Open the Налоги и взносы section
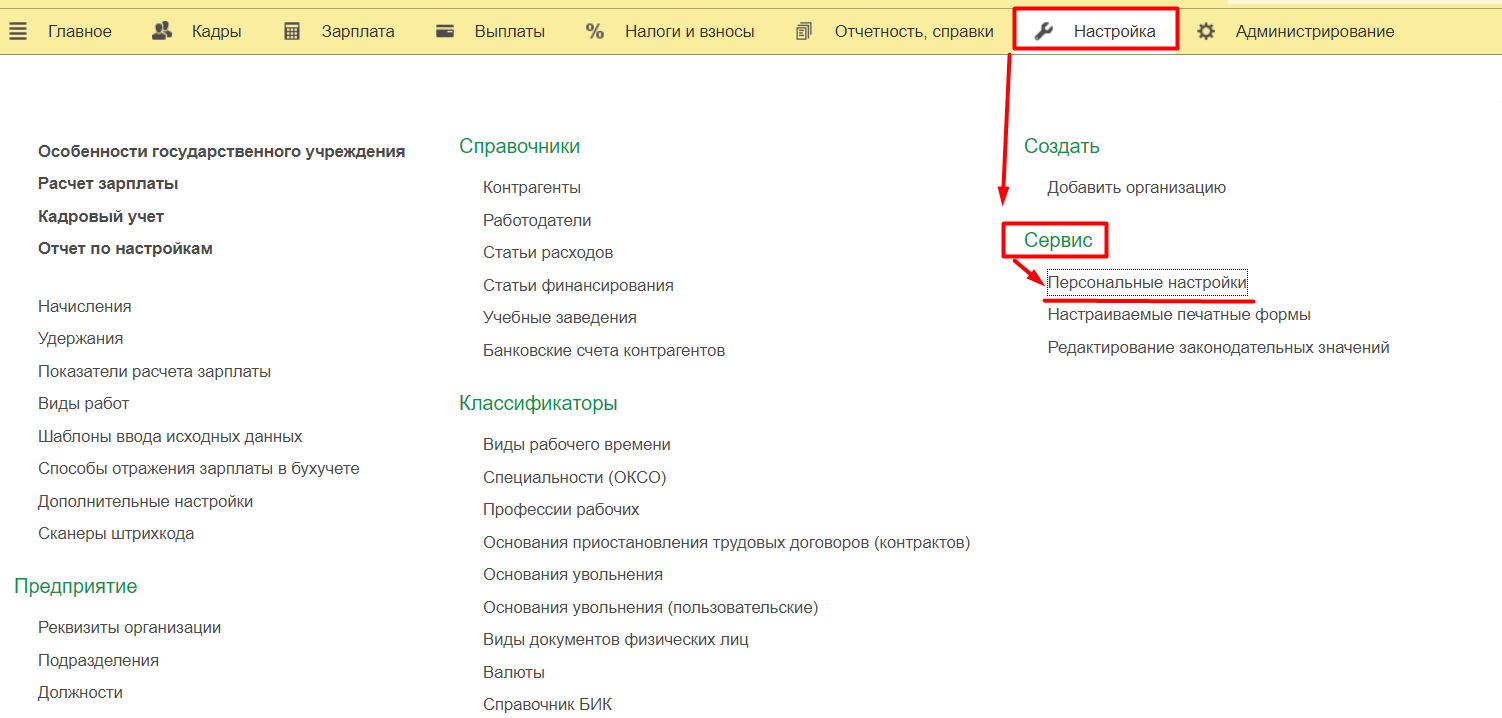1502x718 pixels. pos(690,31)
